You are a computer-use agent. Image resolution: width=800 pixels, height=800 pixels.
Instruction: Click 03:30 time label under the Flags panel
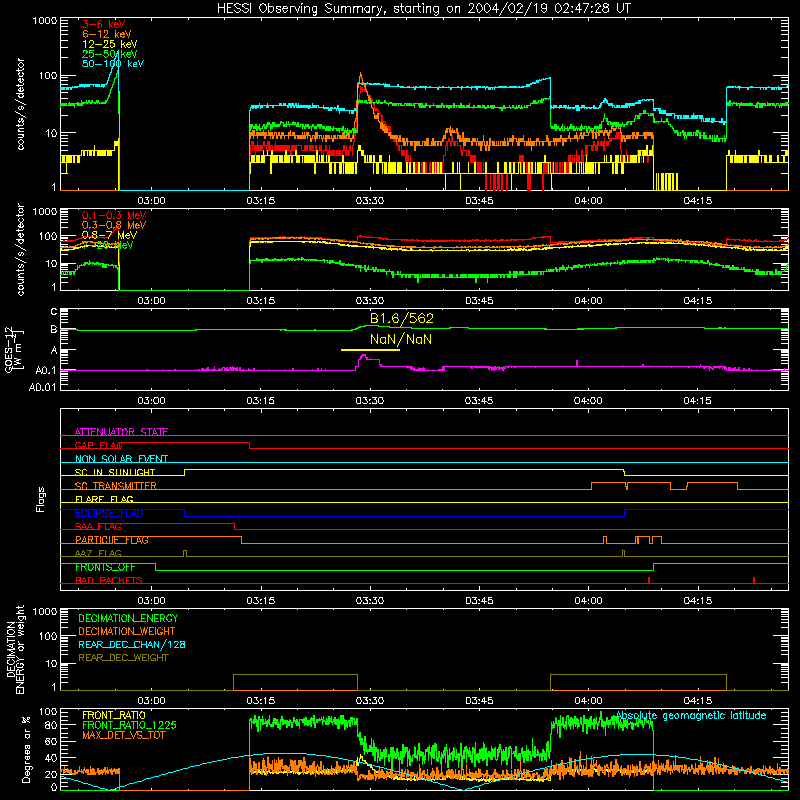coord(370,601)
